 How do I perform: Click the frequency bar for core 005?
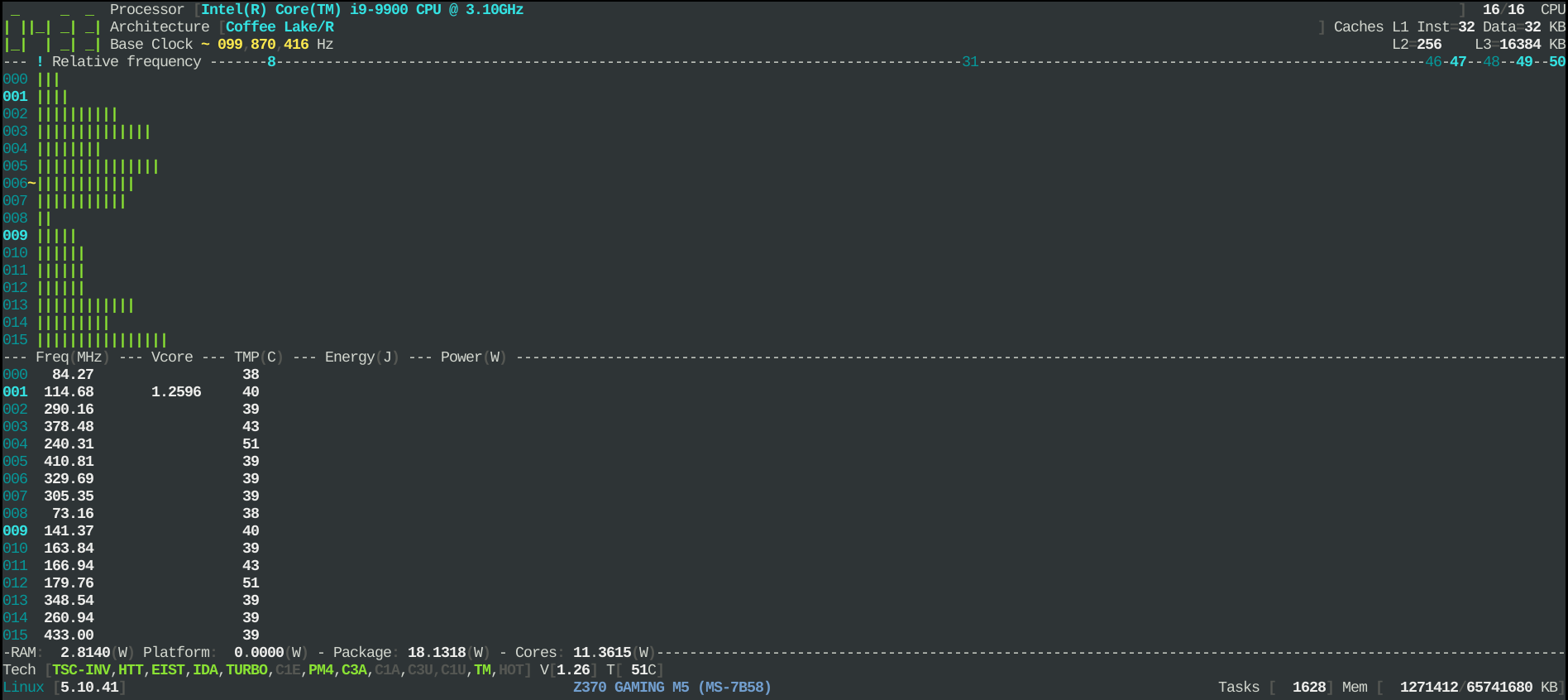pos(98,166)
